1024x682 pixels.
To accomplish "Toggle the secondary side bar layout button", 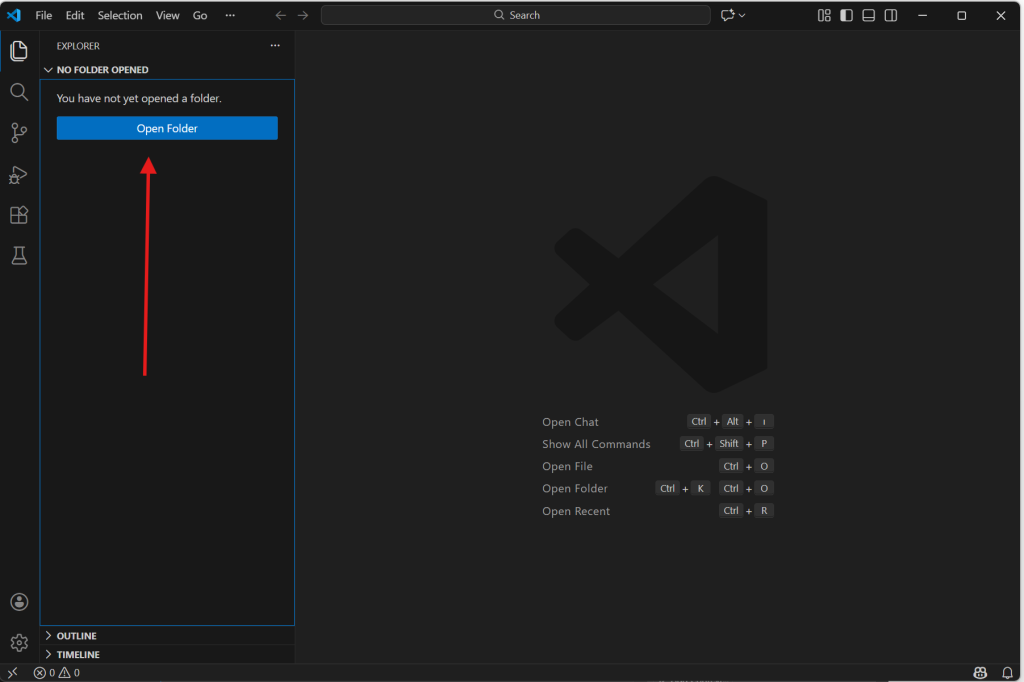I will 890,15.
